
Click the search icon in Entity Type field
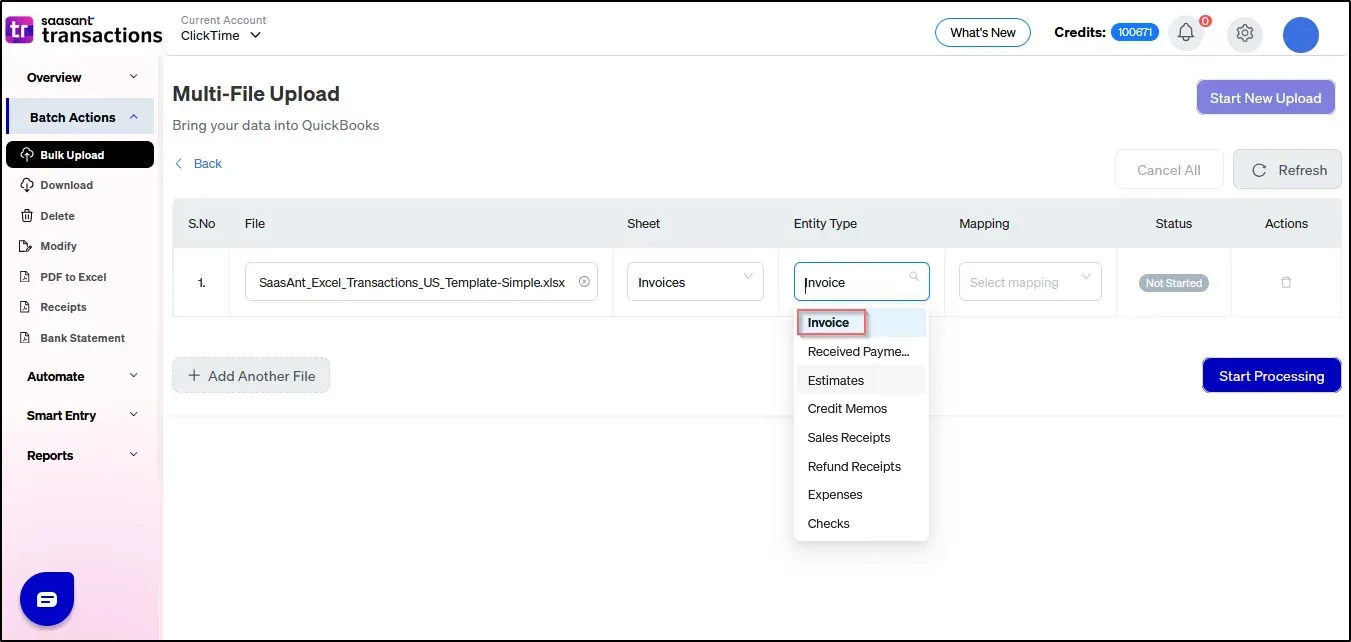pyautogui.click(x=914, y=277)
